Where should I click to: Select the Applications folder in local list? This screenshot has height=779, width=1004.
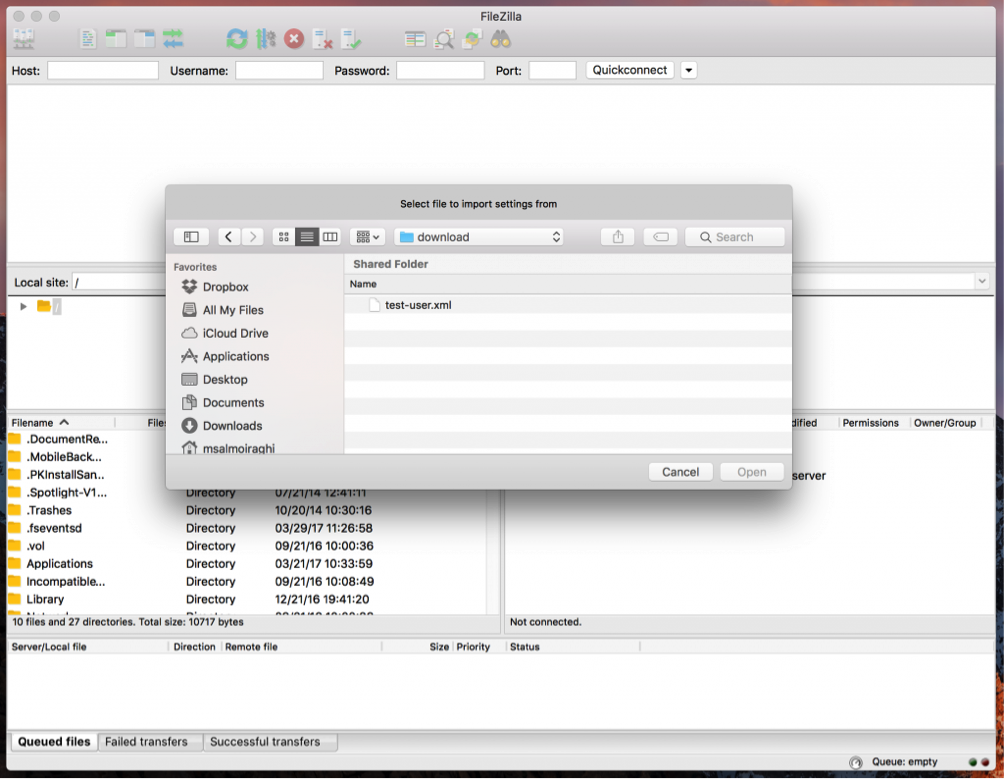[60, 564]
